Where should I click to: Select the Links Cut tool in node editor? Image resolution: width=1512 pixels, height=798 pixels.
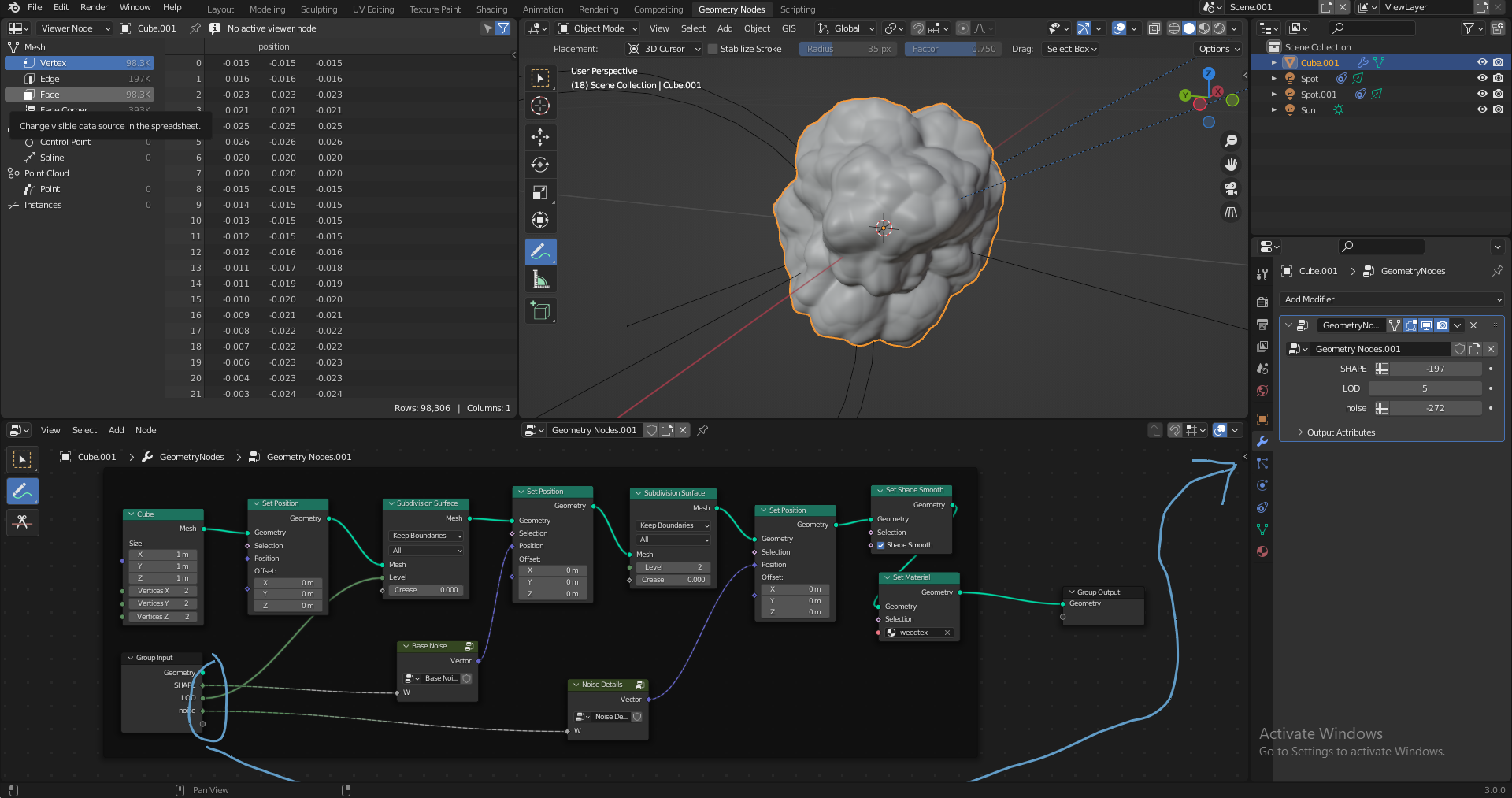pos(23,521)
